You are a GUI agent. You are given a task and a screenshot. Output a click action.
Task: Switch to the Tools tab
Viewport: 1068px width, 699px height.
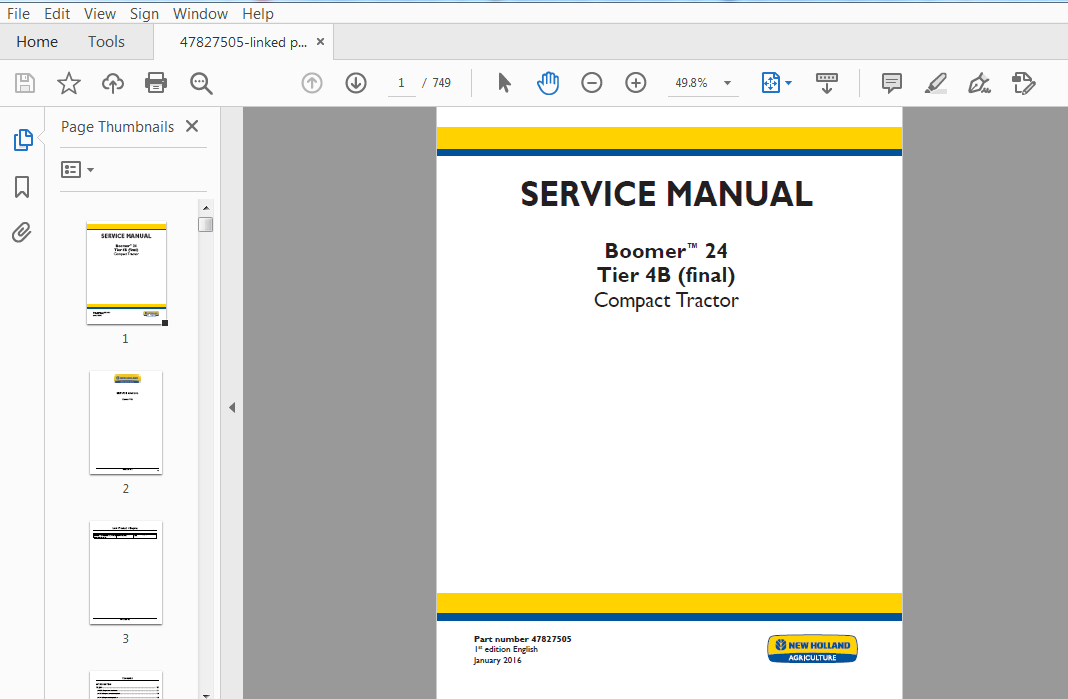pos(106,42)
